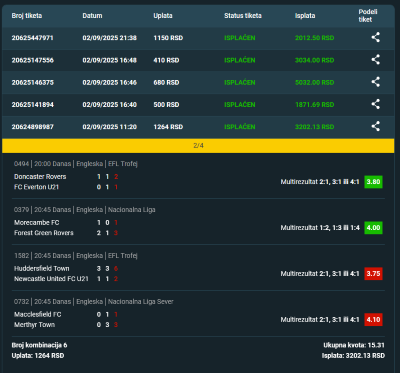Share ticket 20625146375
This screenshot has width=400, height=373.
pyautogui.click(x=376, y=82)
